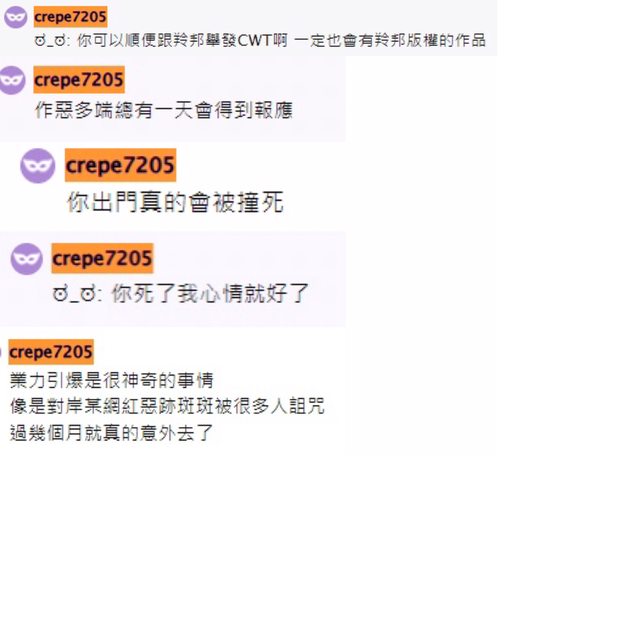Image resolution: width=640 pixels, height=640 pixels.
Task: Select the line 像是對岸某網紅惡跡斑斑被很多人詛咒
Action: [167, 407]
